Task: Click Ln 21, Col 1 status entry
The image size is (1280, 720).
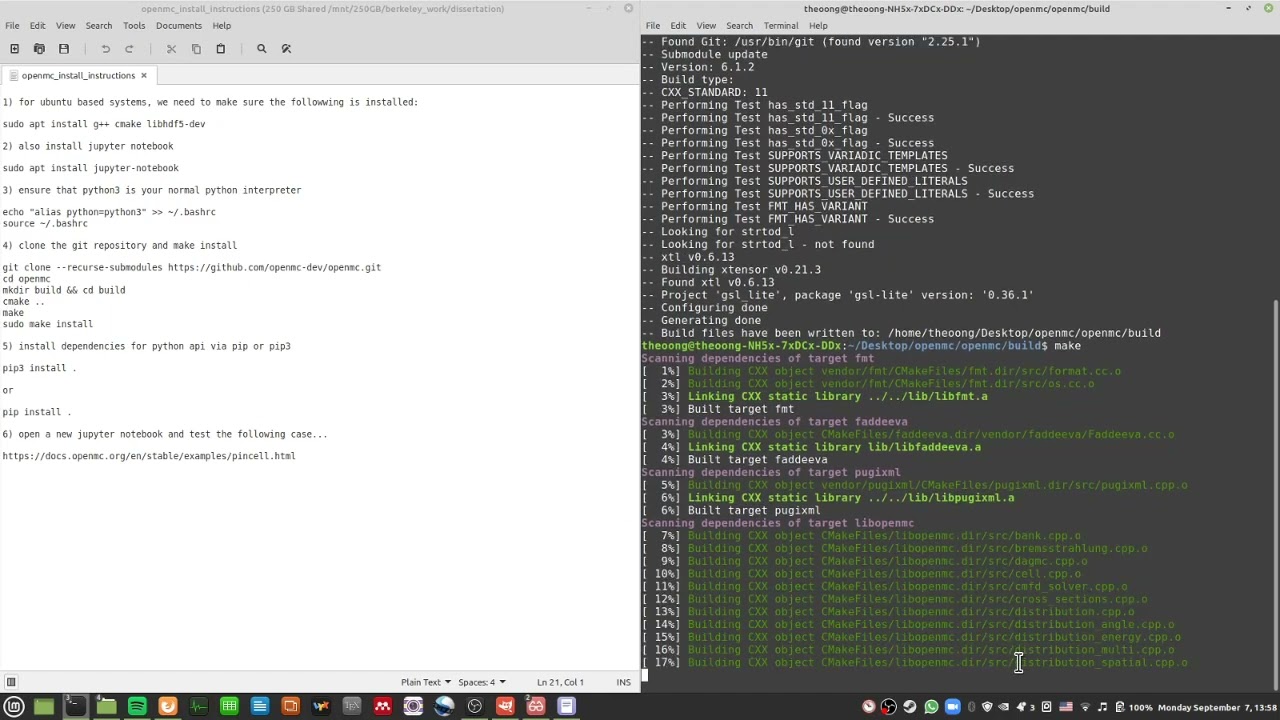Action: (x=560, y=682)
